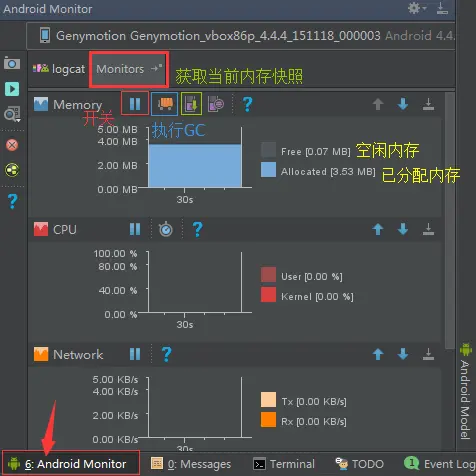Click the Network monitor header icon
476x476 pixels.
[41, 354]
